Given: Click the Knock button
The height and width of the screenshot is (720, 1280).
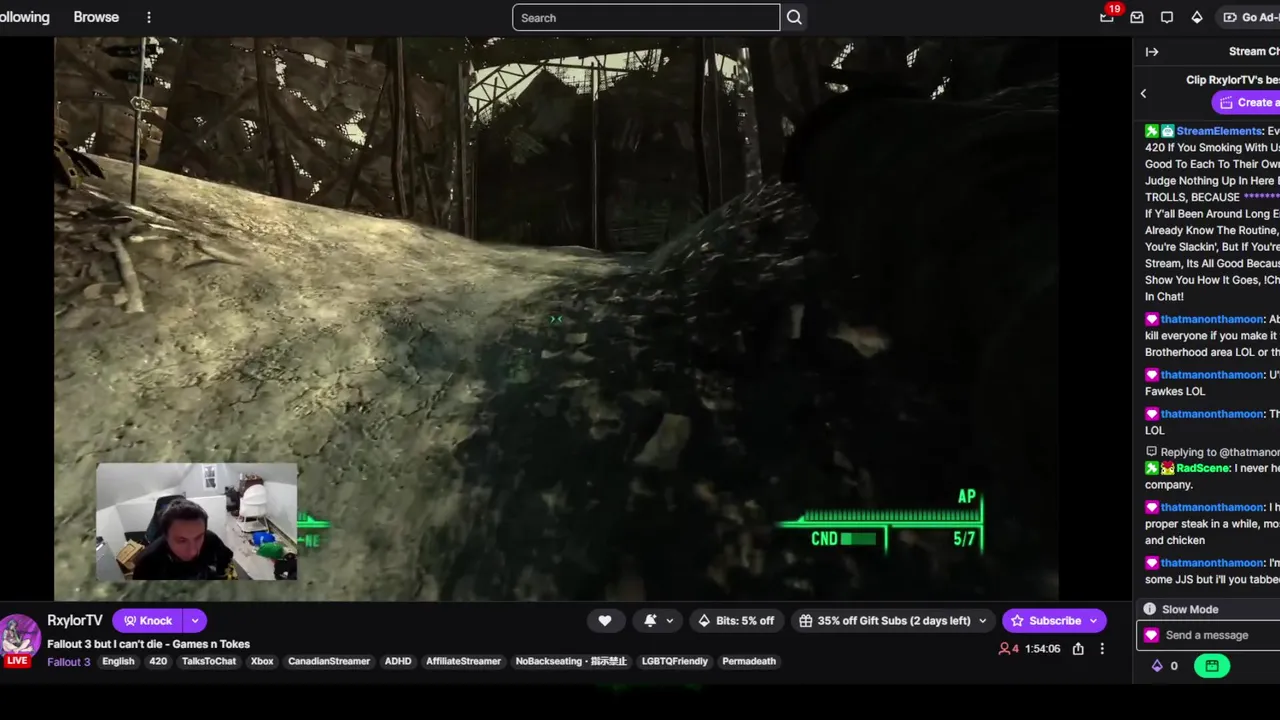Looking at the screenshot, I should point(148,621).
